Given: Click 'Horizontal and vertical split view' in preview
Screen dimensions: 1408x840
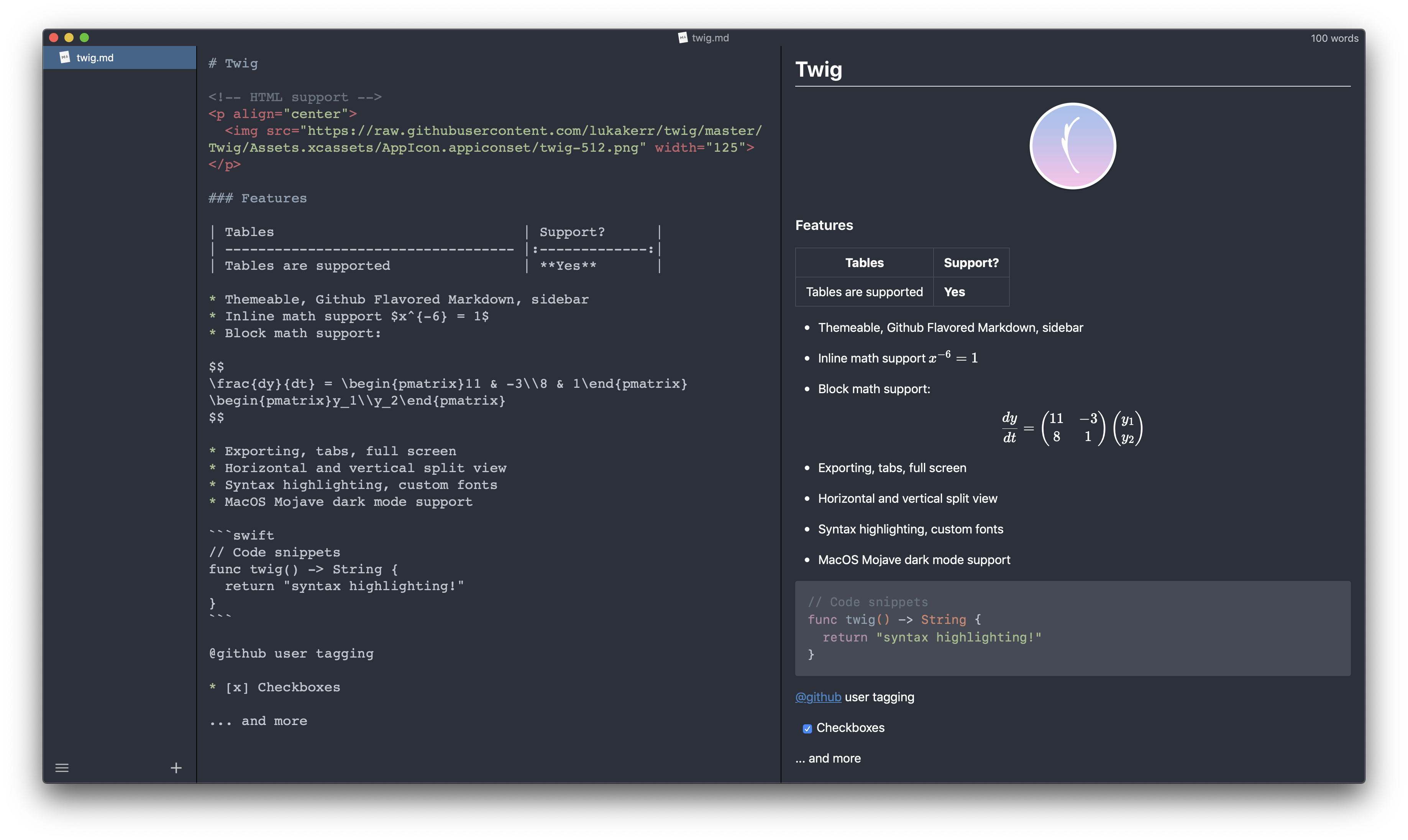Looking at the screenshot, I should (908, 499).
